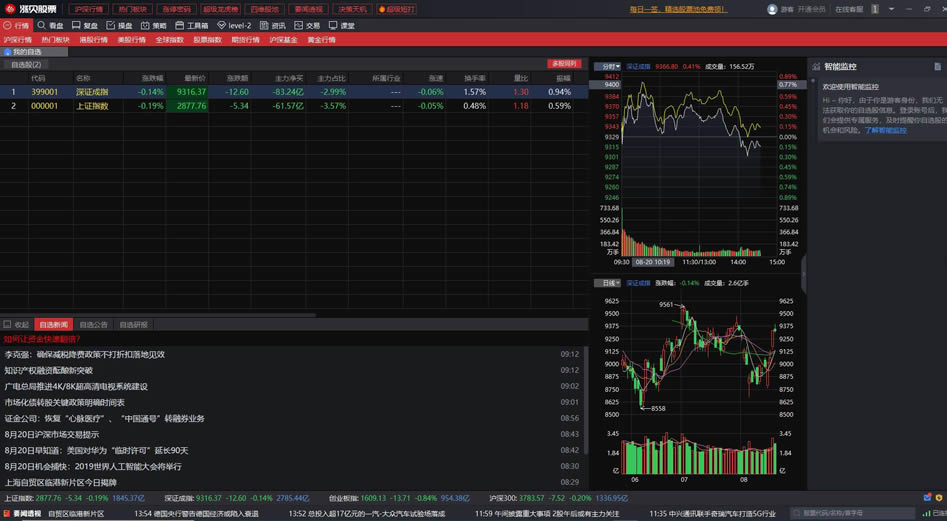This screenshot has height=521, width=947.
Task: Open the 复盘 review section
Action: click(85, 25)
